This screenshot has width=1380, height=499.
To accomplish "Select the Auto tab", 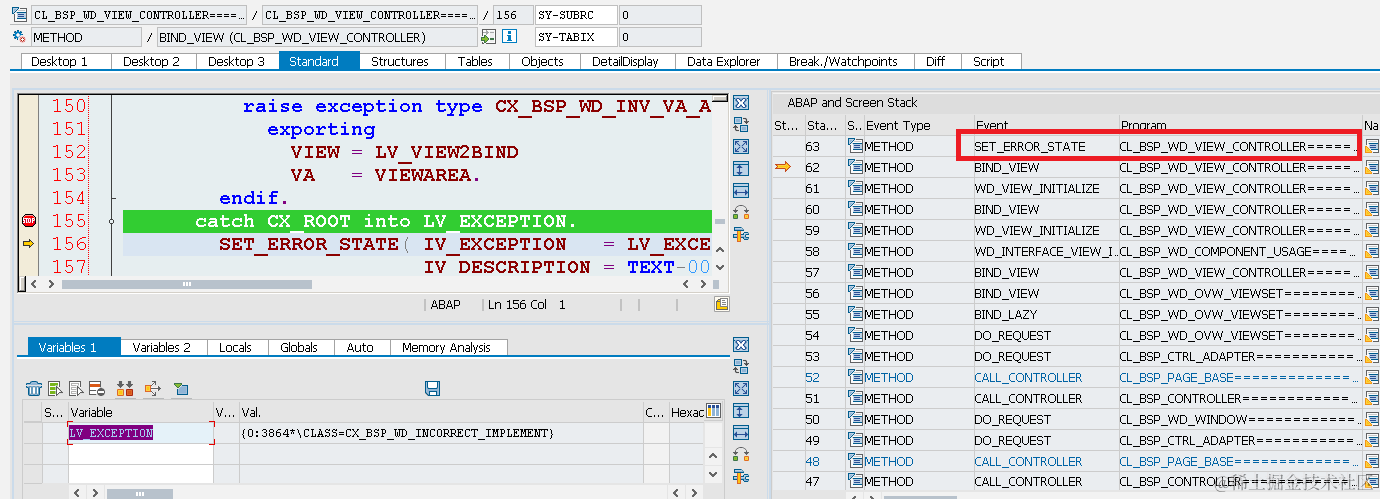I will [x=360, y=347].
